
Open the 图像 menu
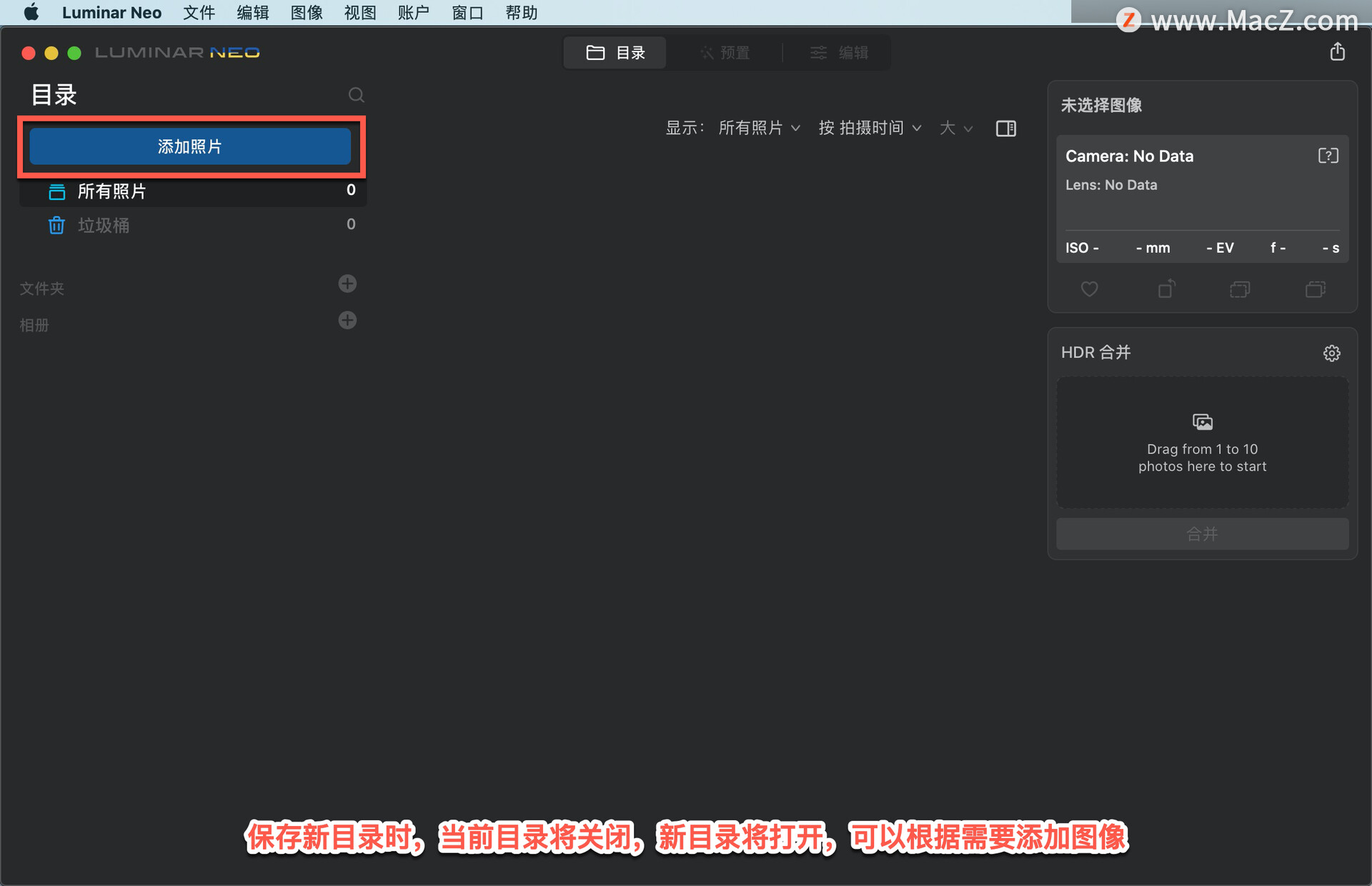point(307,13)
